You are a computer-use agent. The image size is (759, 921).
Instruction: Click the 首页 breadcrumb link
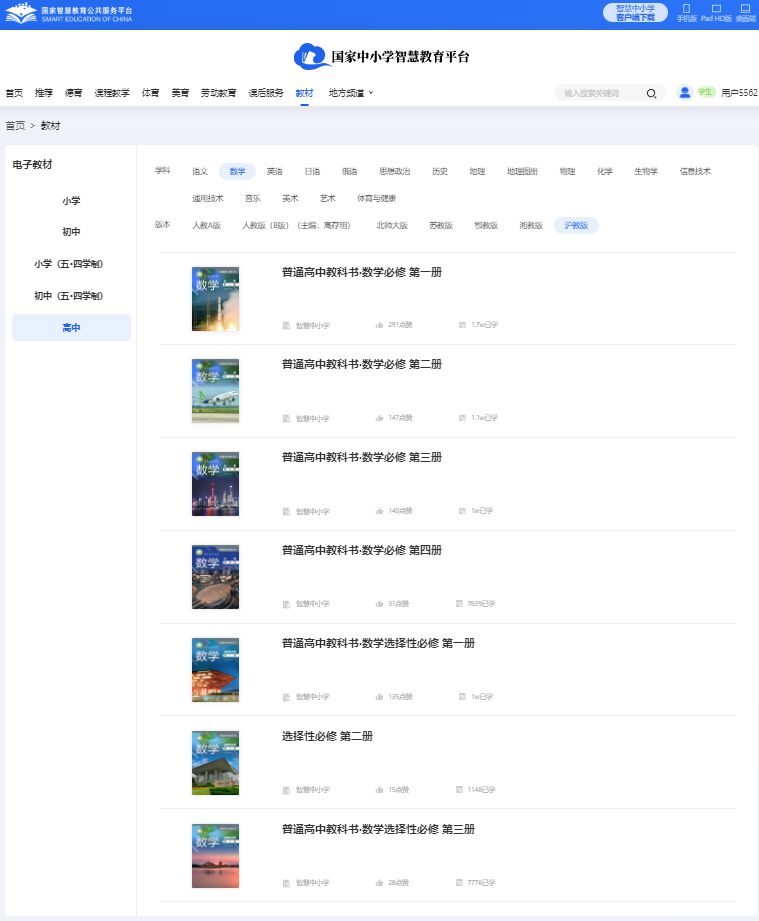(x=15, y=126)
